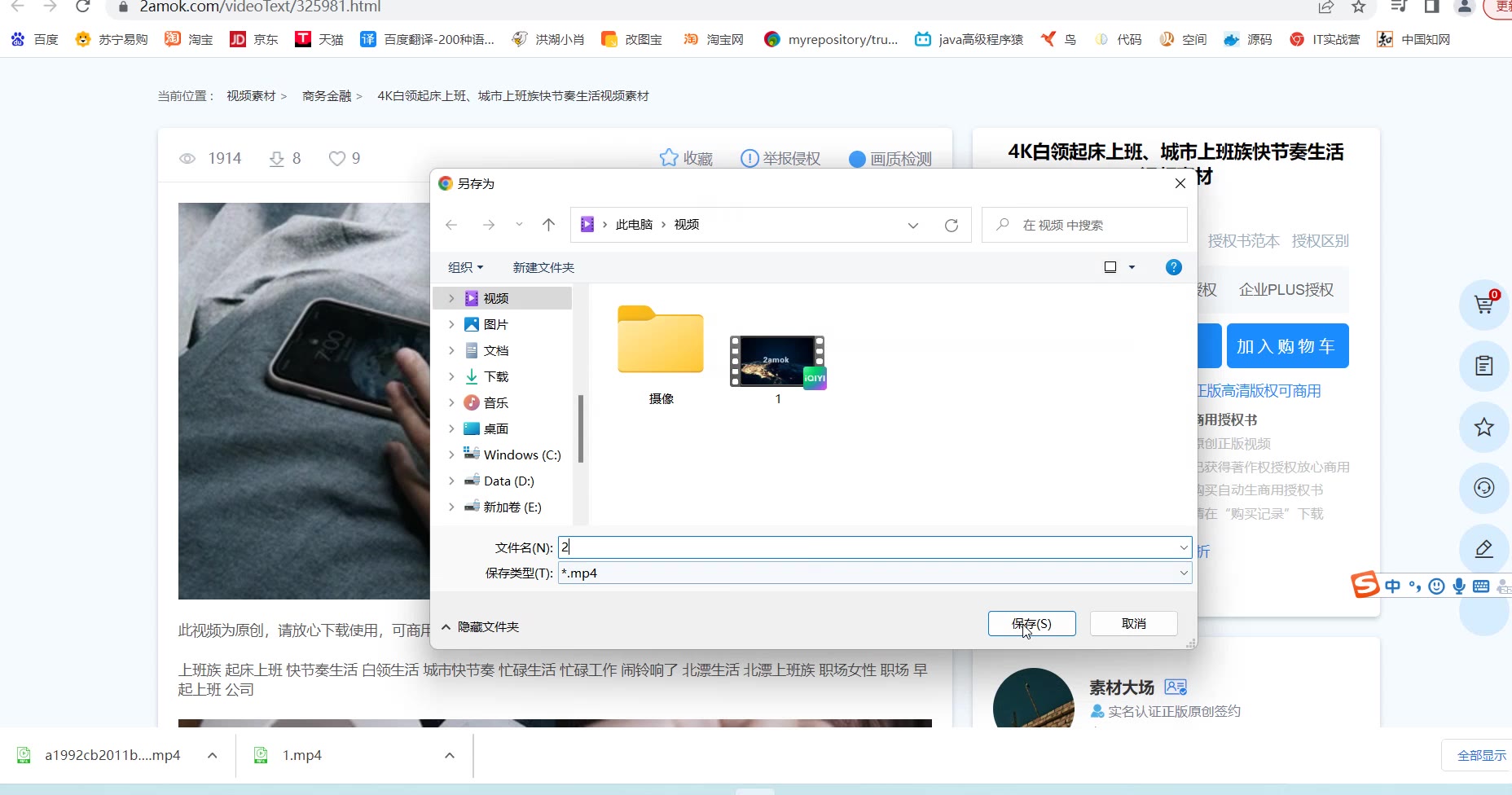The image size is (1512, 795).
Task: Click the star favorite icon on right sidebar
Action: coord(1483,427)
